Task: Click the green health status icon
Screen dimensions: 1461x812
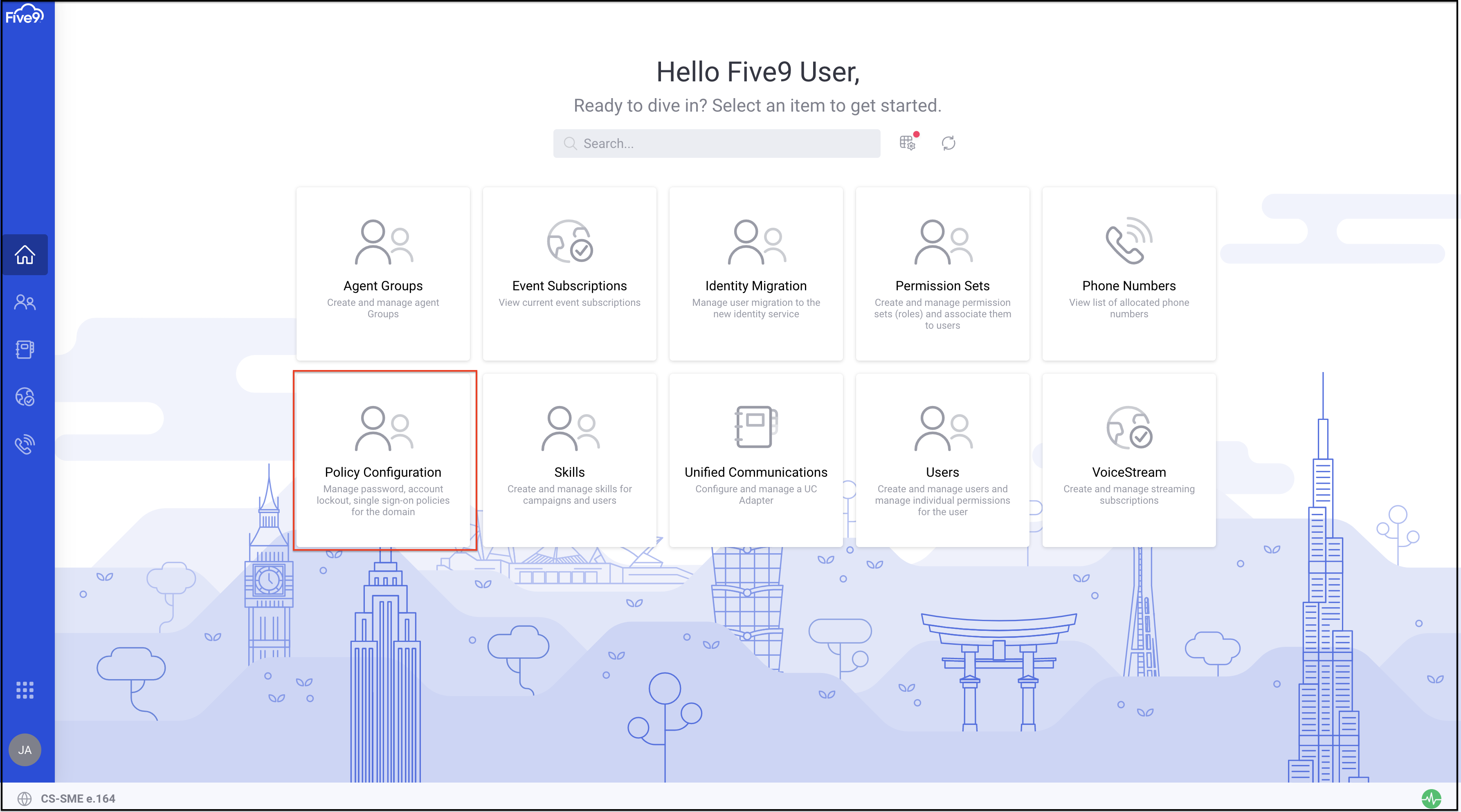Action: [x=1431, y=799]
